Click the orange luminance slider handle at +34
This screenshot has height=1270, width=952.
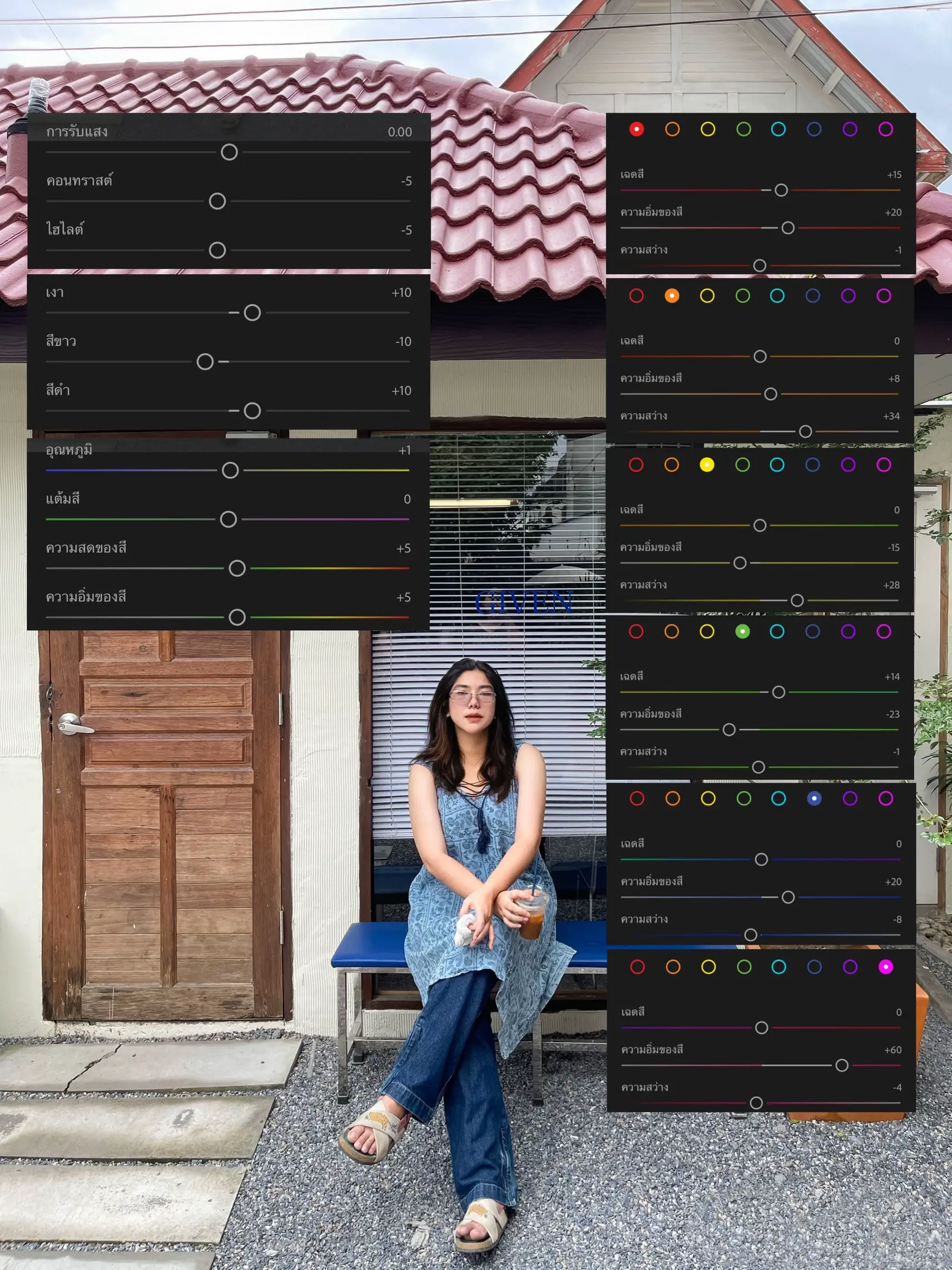point(806,432)
